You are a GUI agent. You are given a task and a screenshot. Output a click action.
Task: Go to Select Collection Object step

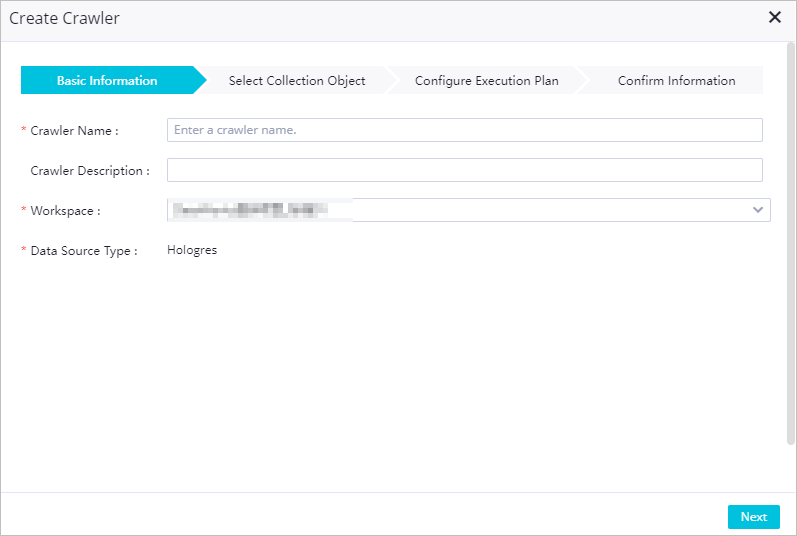coord(297,80)
